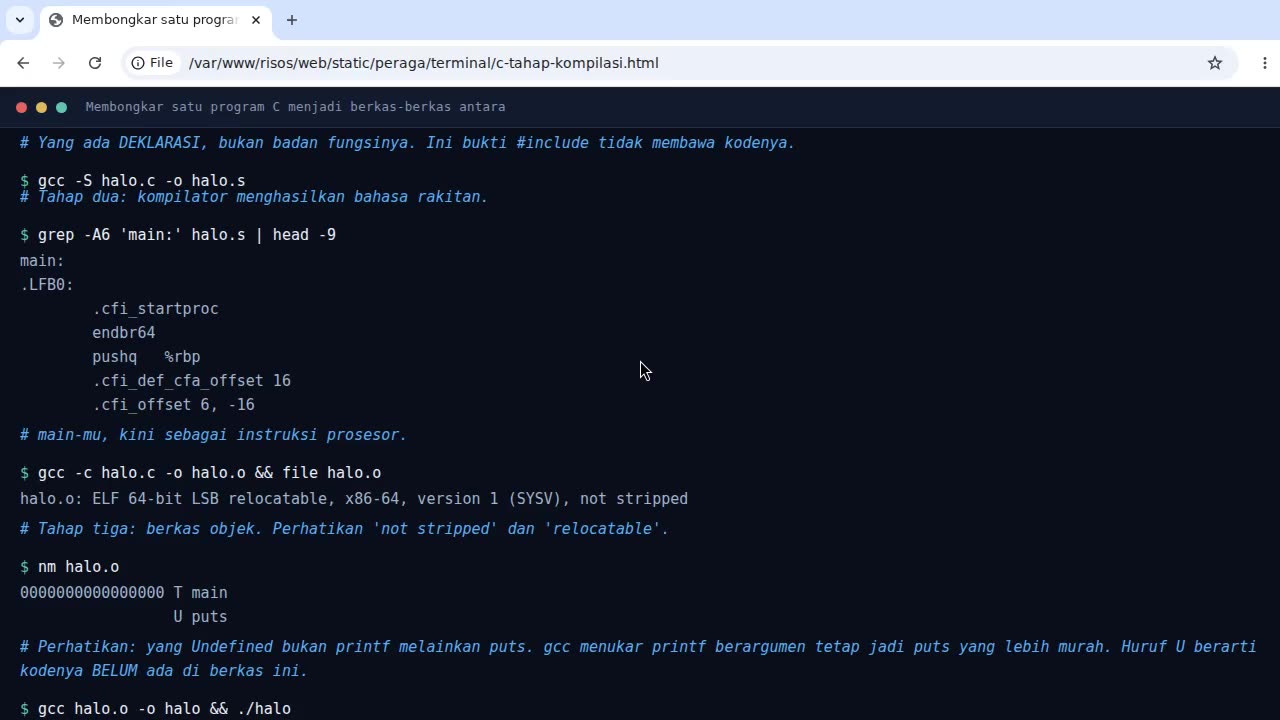Open the Chrome three-dot menu

point(1265,63)
